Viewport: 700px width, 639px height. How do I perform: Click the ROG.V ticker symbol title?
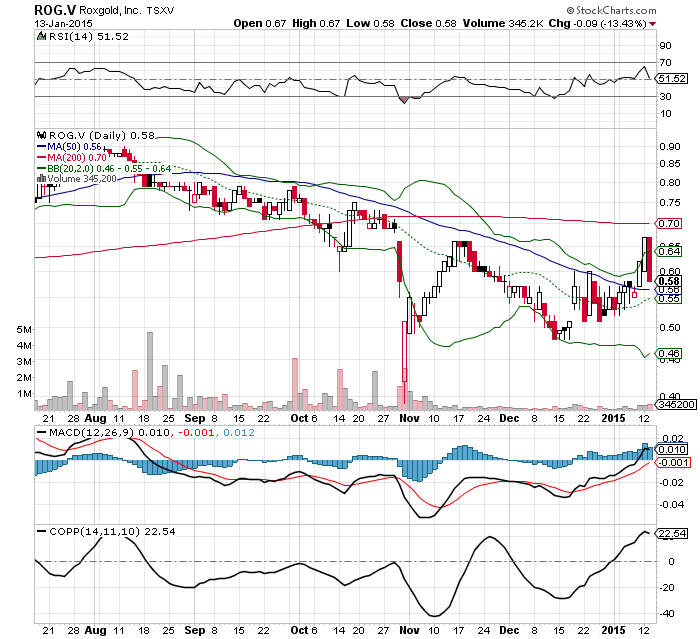54,8
